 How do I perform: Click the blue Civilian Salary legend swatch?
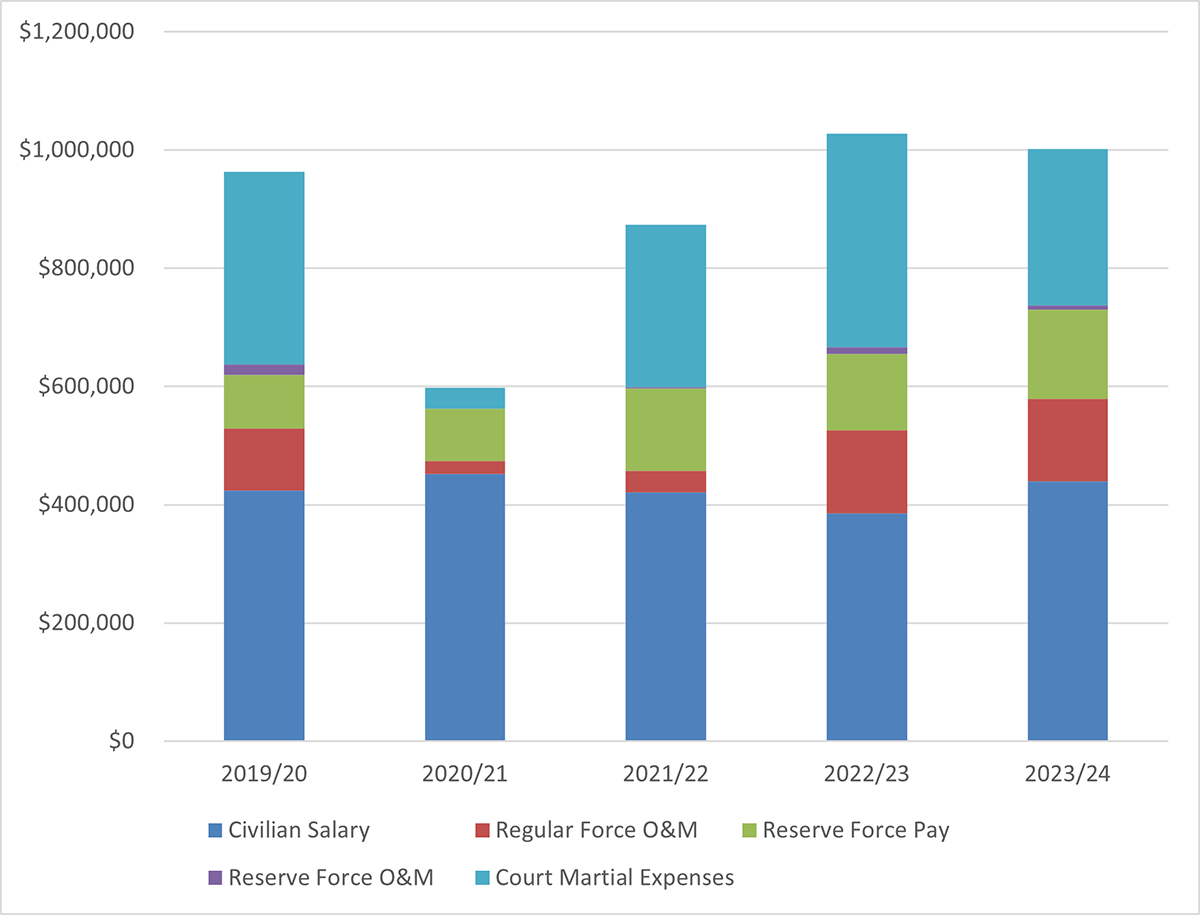[x=215, y=830]
